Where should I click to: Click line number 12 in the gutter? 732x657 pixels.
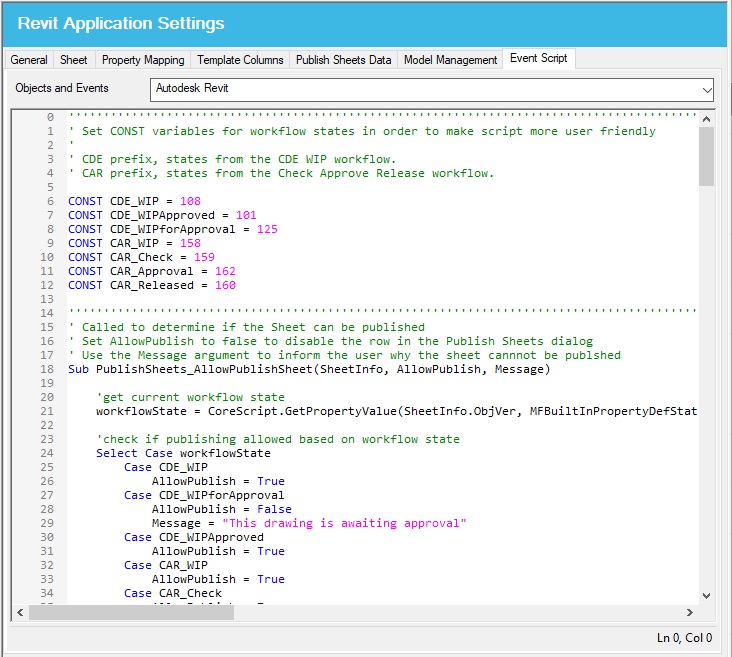tap(48, 285)
